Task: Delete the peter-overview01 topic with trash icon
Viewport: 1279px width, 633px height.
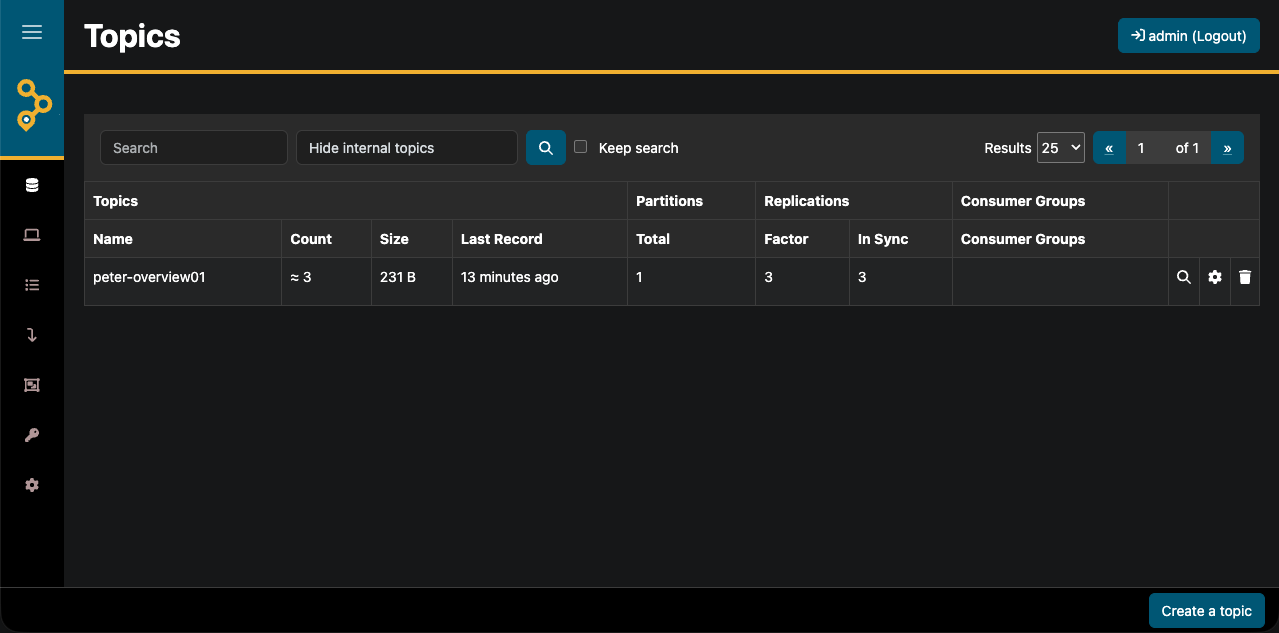Action: (x=1244, y=277)
